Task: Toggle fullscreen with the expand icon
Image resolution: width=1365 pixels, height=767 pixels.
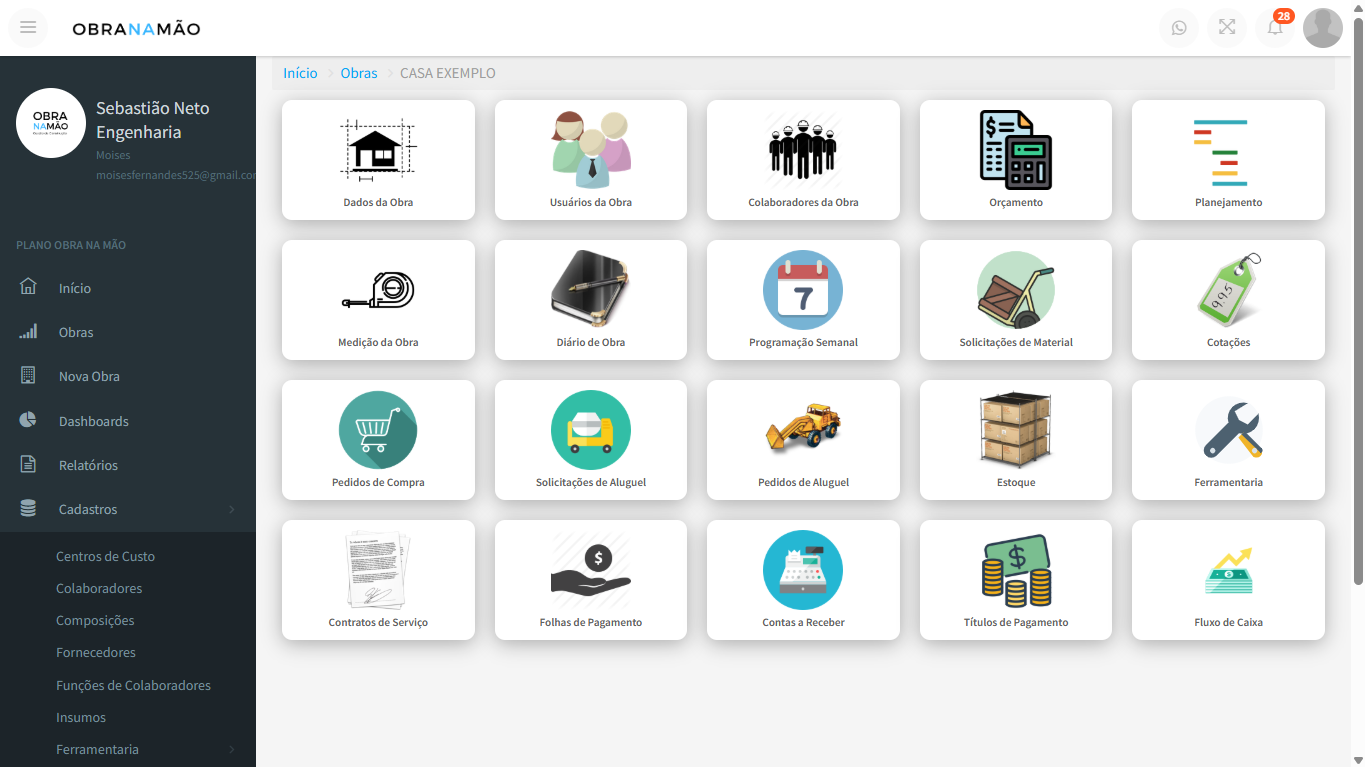Action: [x=1227, y=28]
